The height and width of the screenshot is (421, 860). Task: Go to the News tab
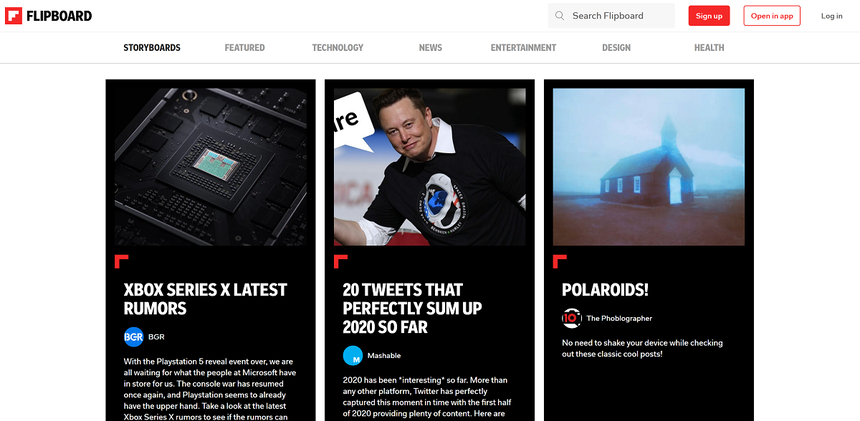431,48
